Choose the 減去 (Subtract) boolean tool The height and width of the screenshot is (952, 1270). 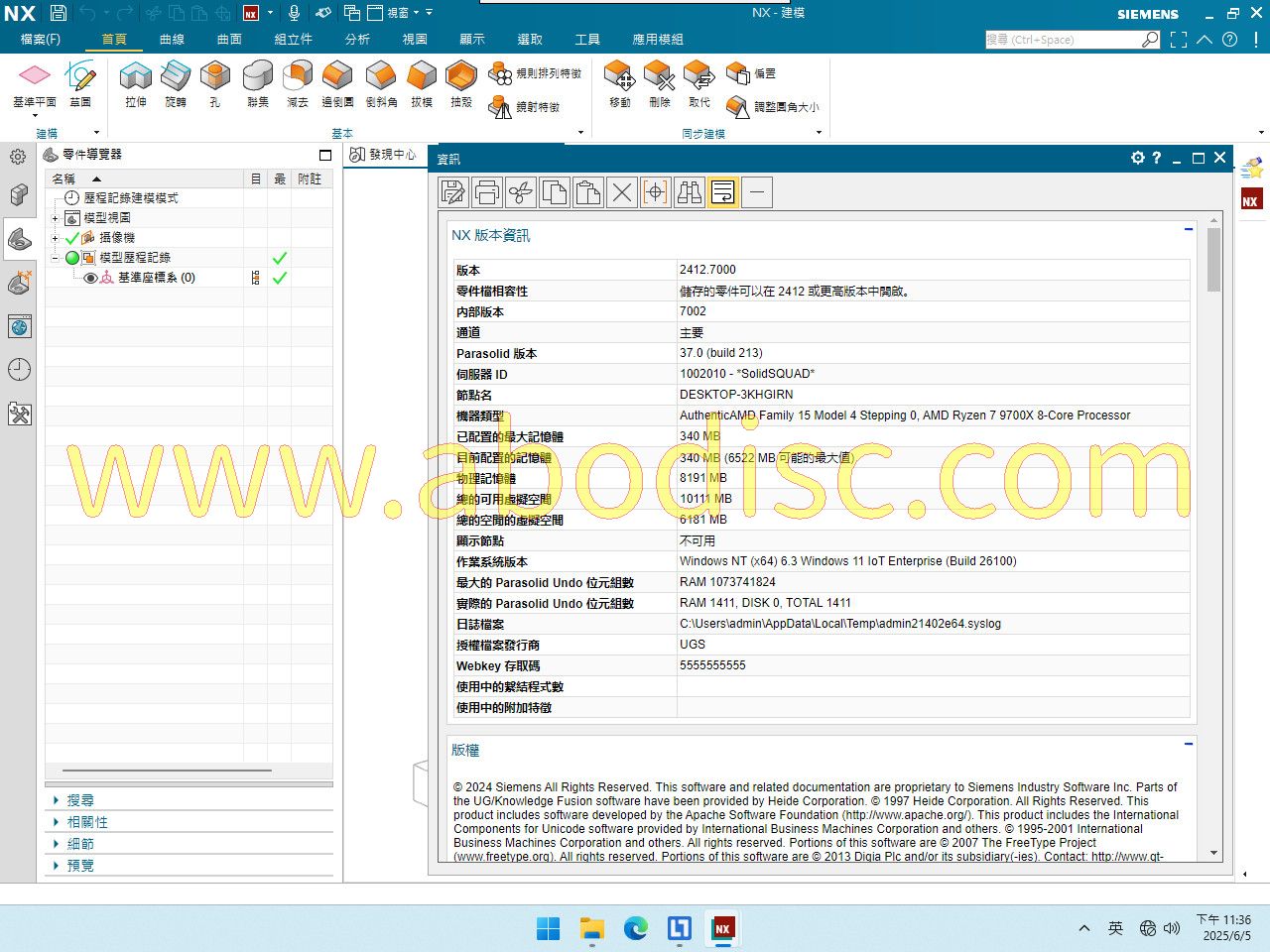click(x=298, y=84)
